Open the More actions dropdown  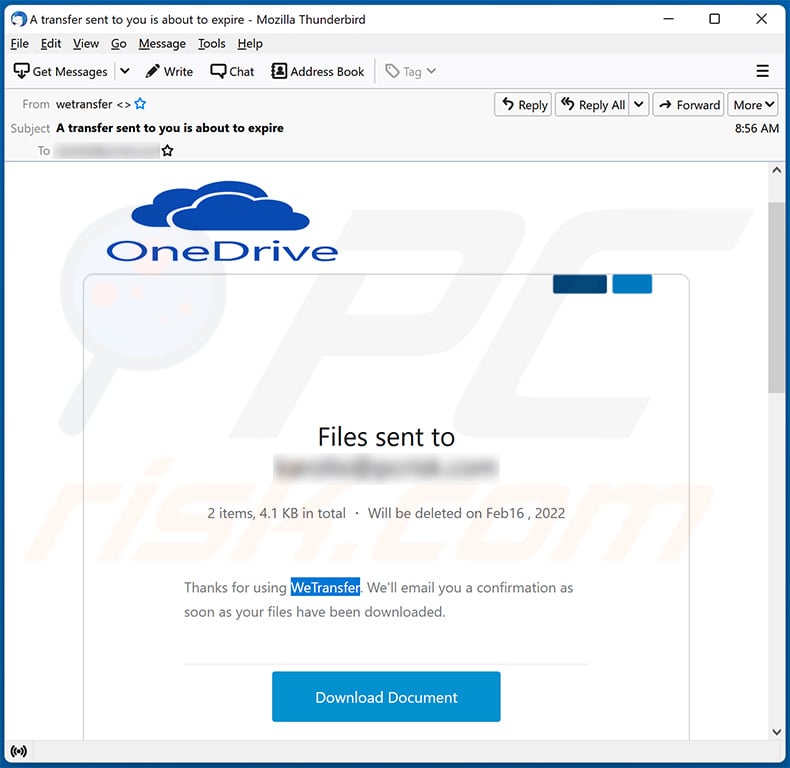point(753,104)
